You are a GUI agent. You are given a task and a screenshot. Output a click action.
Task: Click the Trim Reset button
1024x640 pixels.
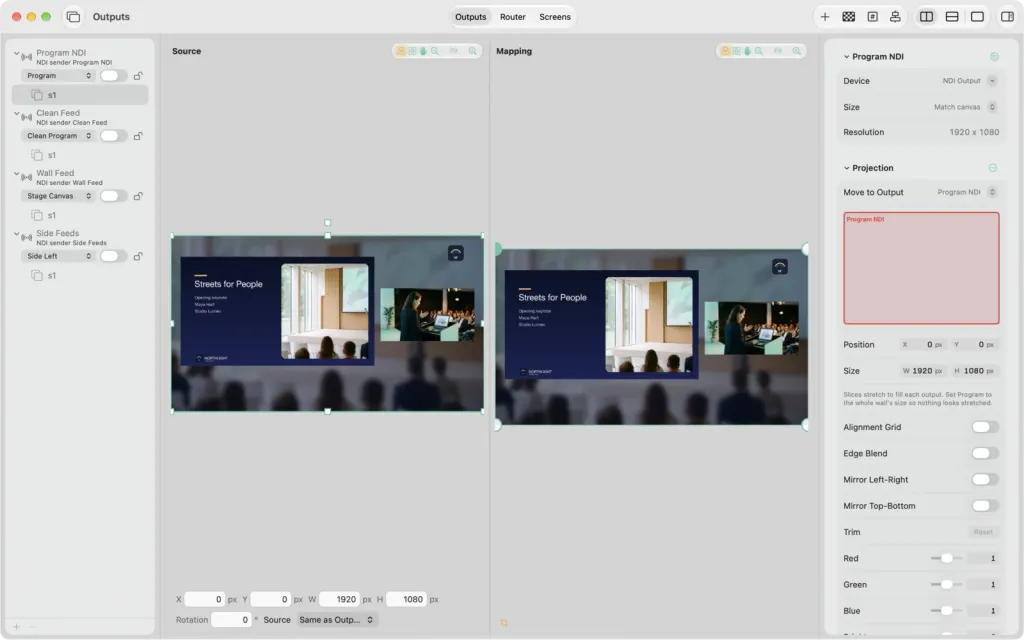(983, 532)
